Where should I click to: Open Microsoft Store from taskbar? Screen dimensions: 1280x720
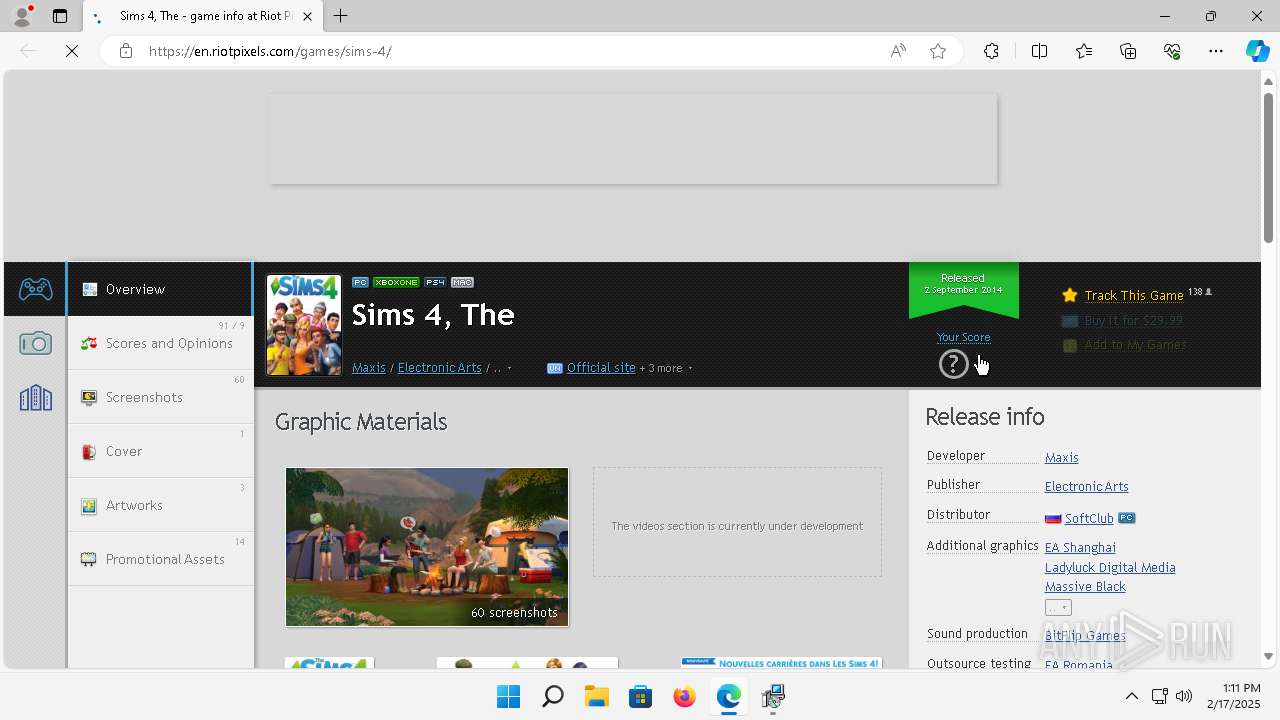coord(640,696)
